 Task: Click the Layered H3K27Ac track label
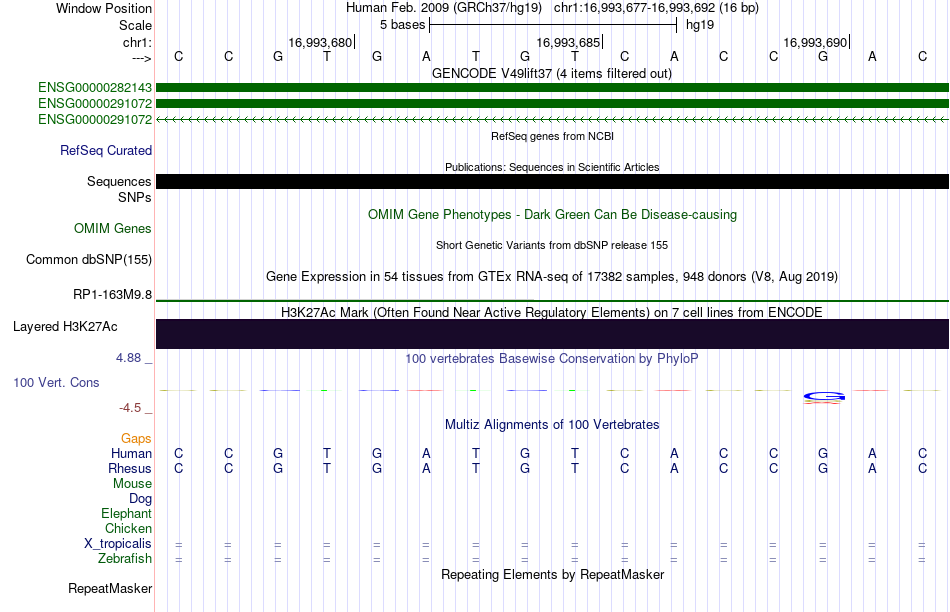65,327
